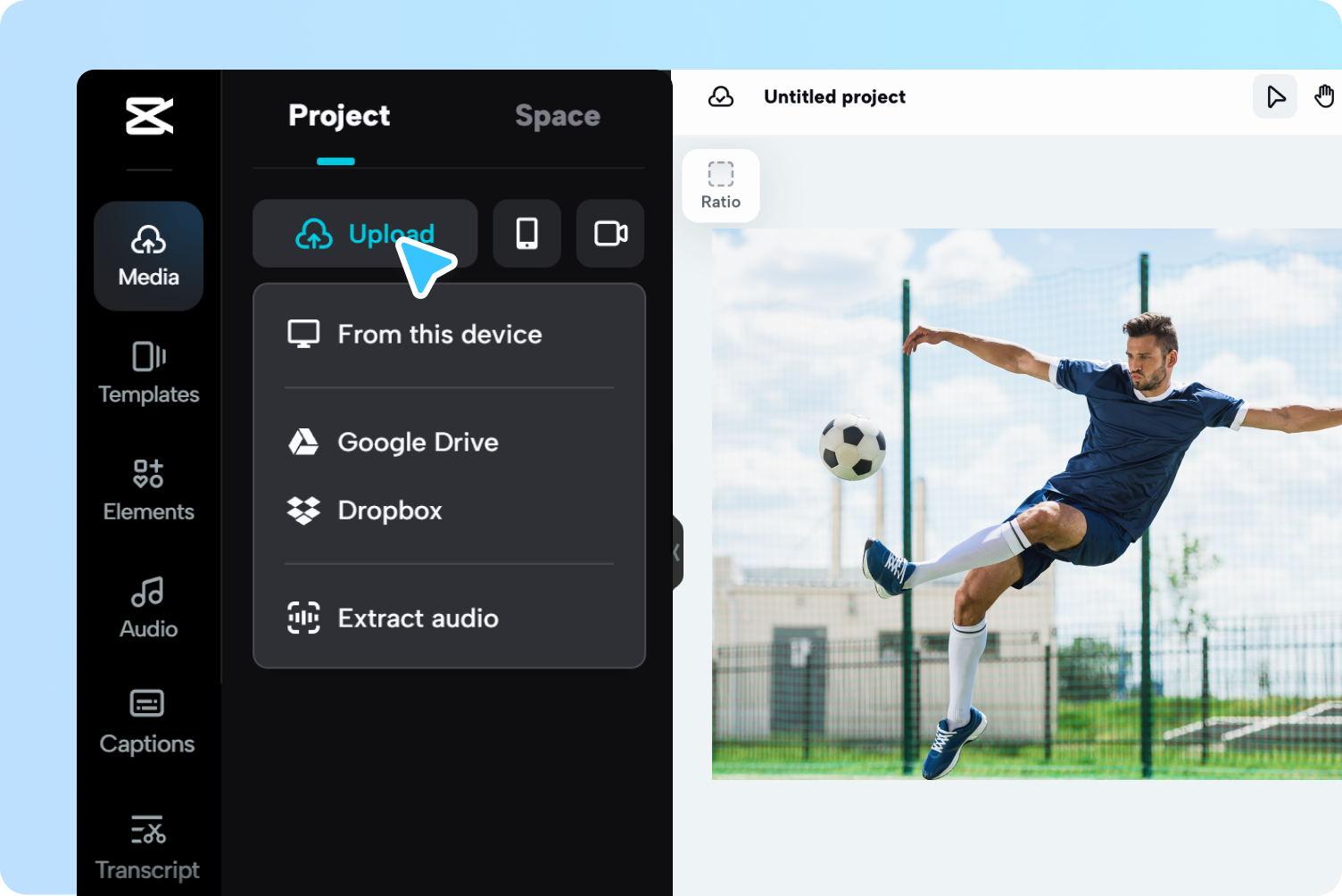
Task: Start a camera recording
Action: [609, 234]
